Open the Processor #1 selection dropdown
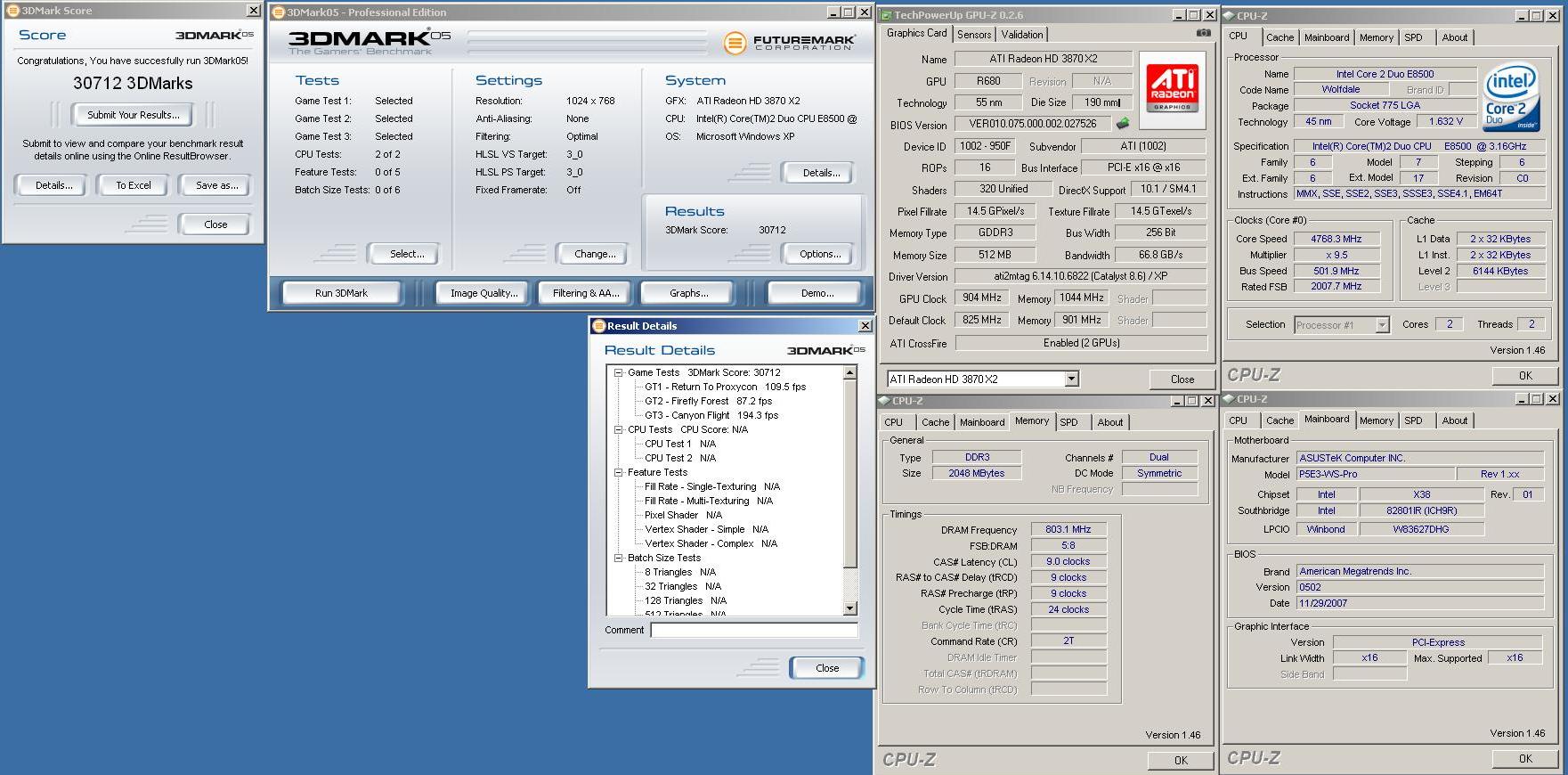 [x=1382, y=325]
